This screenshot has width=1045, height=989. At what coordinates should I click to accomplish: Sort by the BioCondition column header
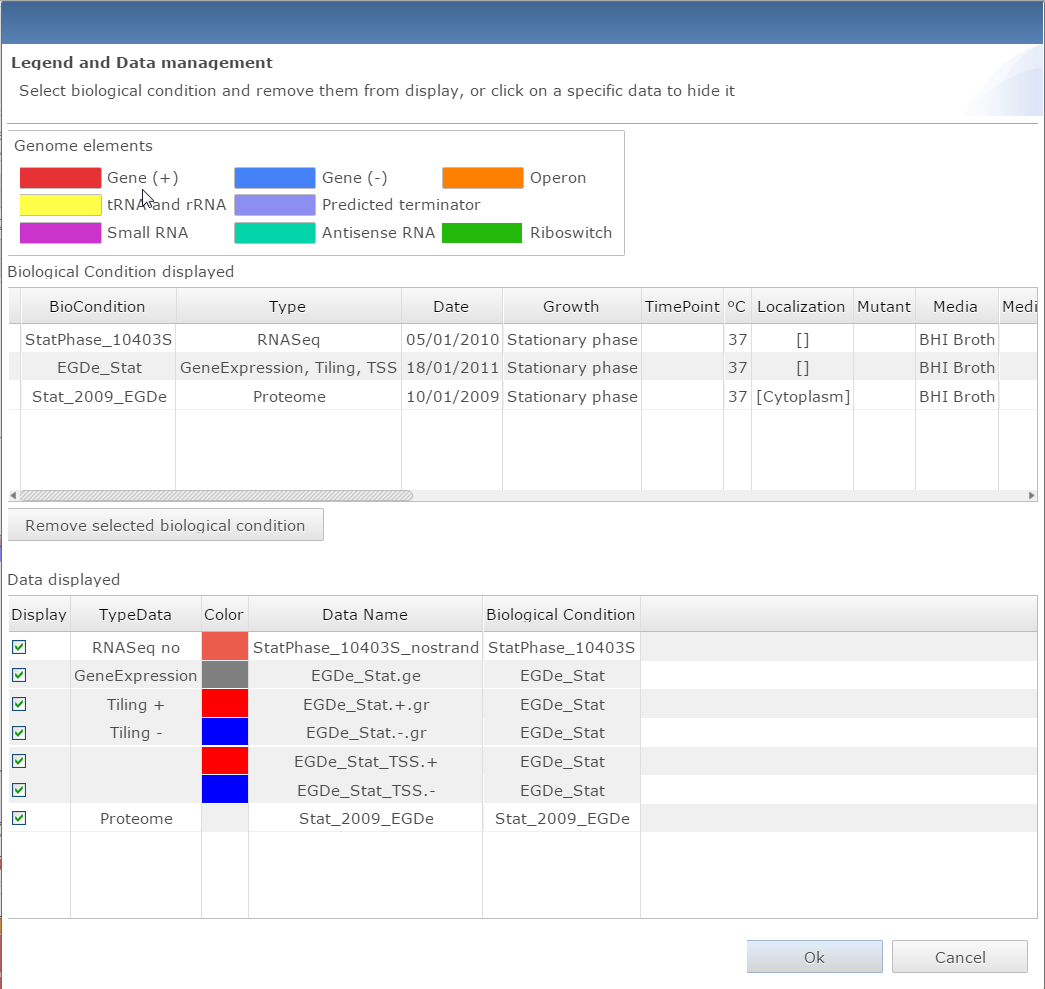click(x=98, y=306)
